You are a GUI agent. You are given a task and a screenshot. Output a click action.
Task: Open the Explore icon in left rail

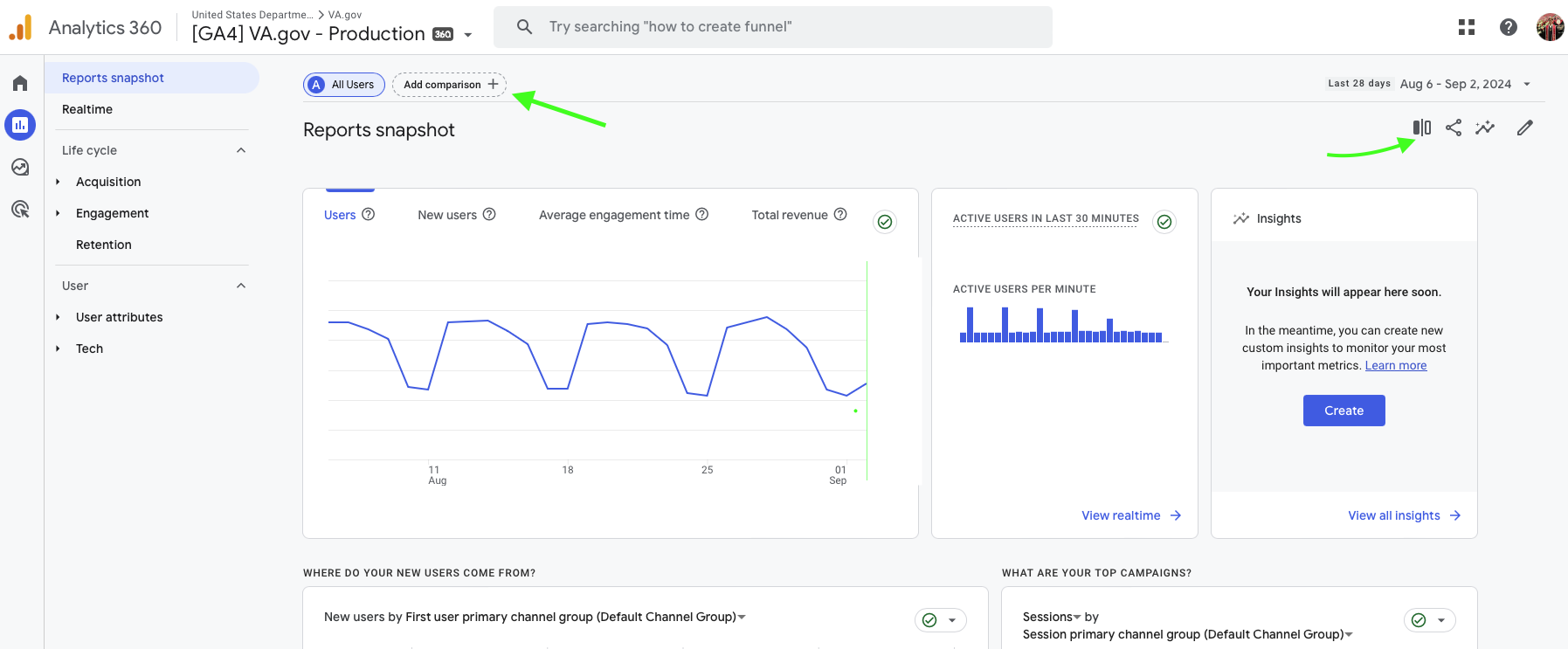click(20, 167)
